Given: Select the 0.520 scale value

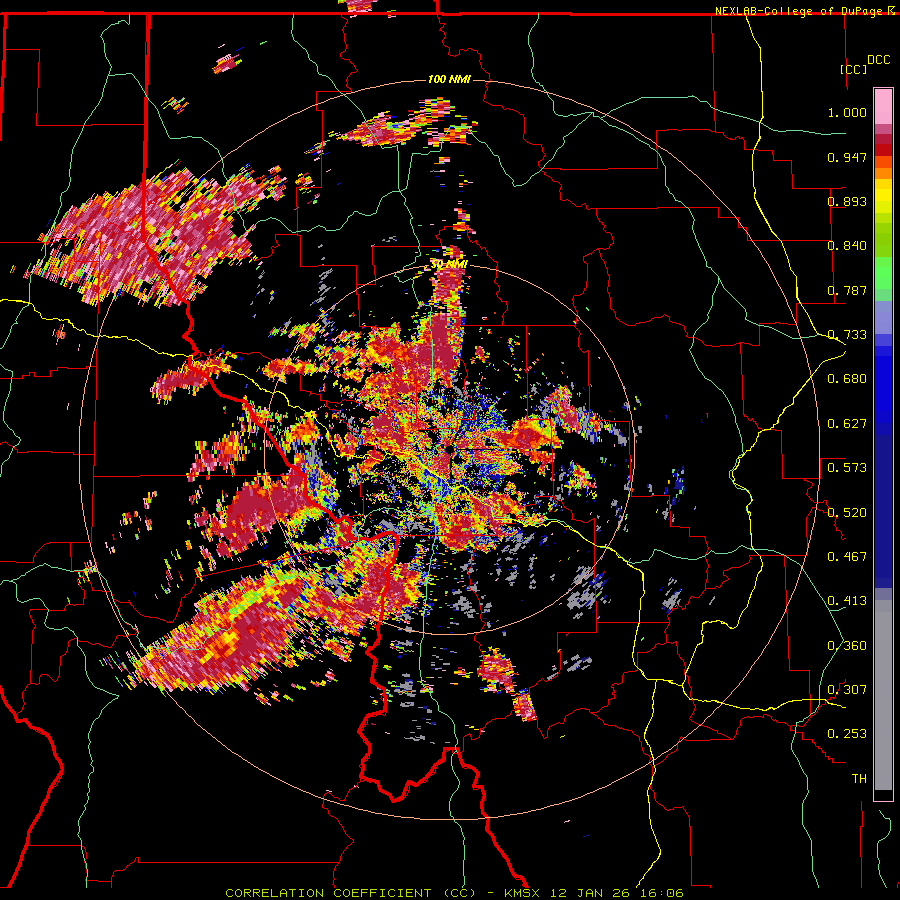Looking at the screenshot, I should click(847, 513).
